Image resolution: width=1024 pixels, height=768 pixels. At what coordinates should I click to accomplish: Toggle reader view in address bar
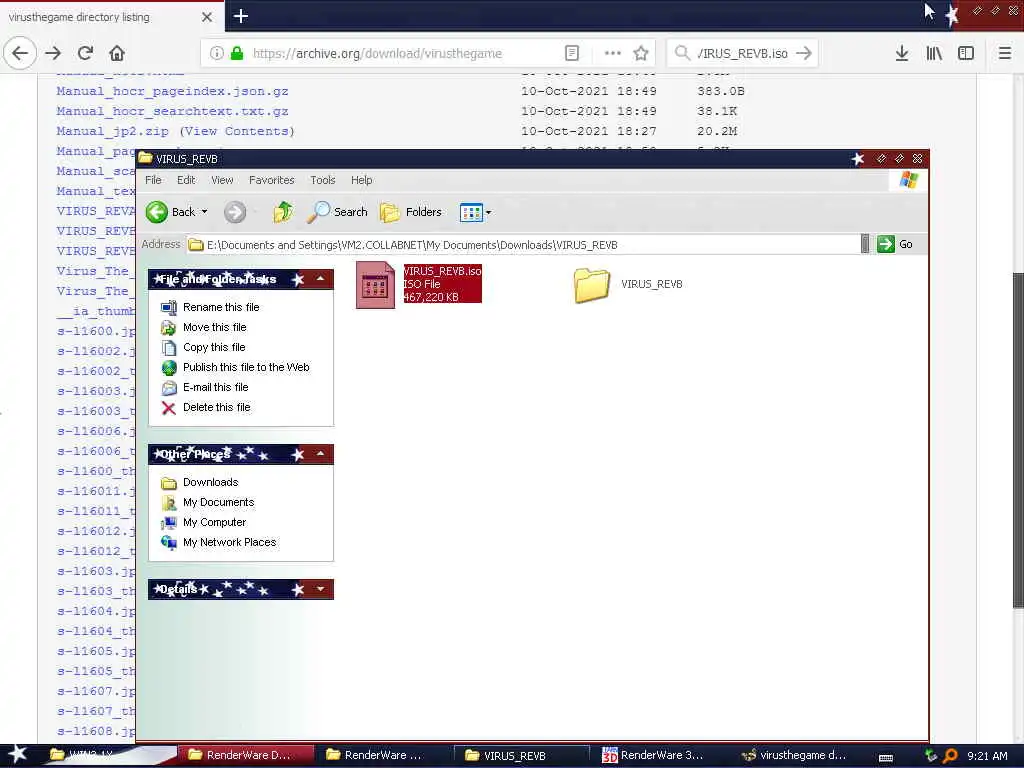(572, 54)
